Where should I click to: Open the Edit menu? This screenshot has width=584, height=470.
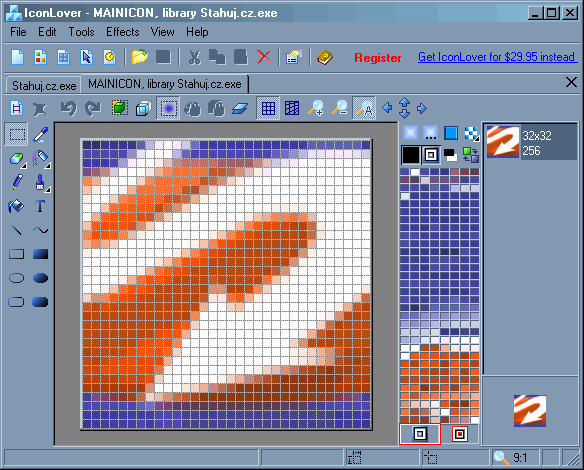[x=47, y=32]
